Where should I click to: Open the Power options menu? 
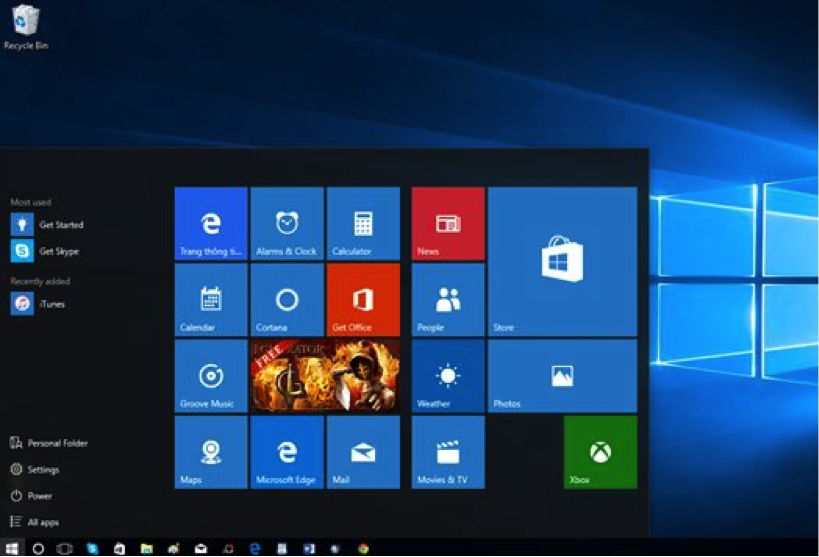[31, 496]
